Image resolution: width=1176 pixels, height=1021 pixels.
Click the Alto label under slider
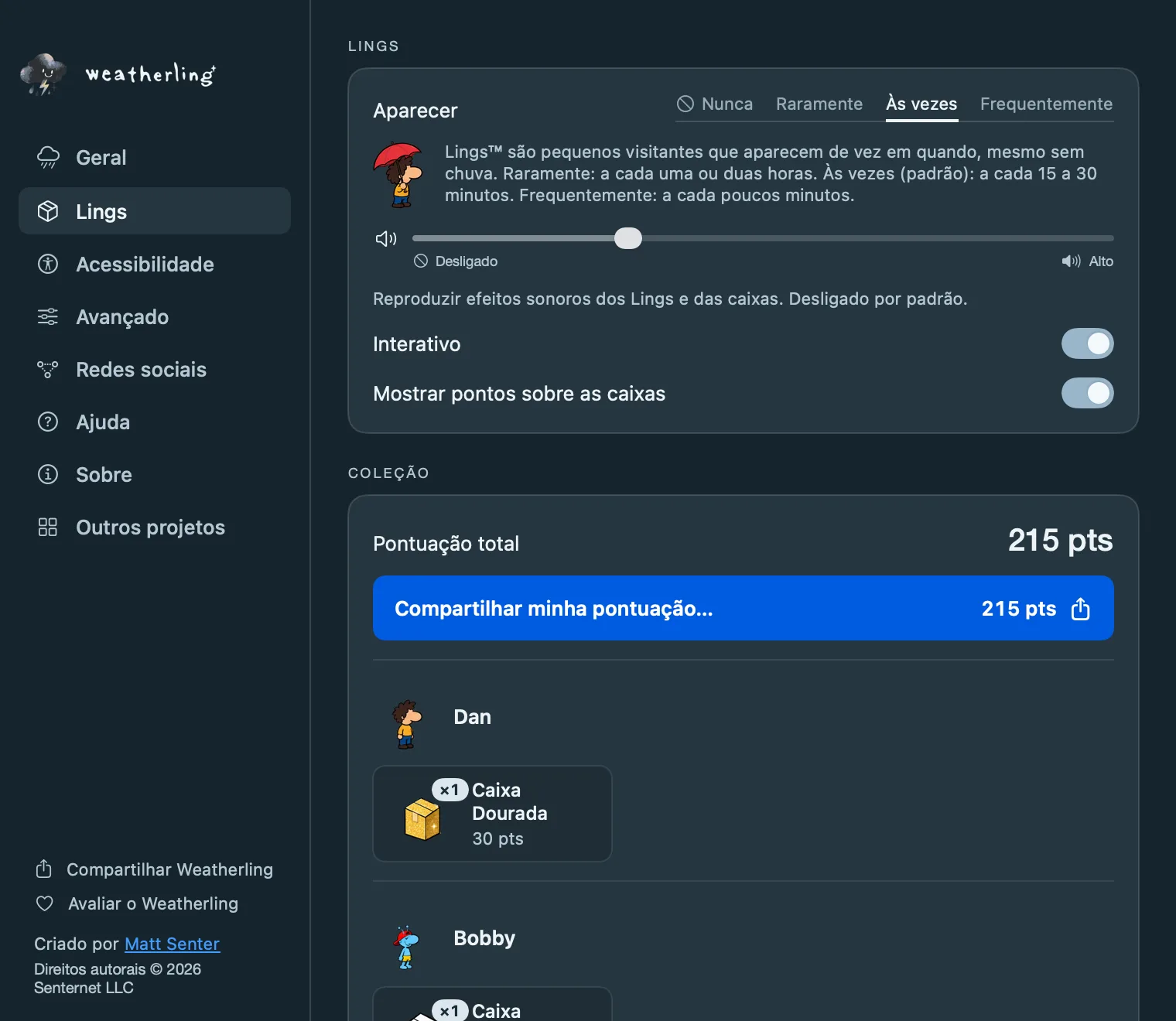click(x=1101, y=261)
